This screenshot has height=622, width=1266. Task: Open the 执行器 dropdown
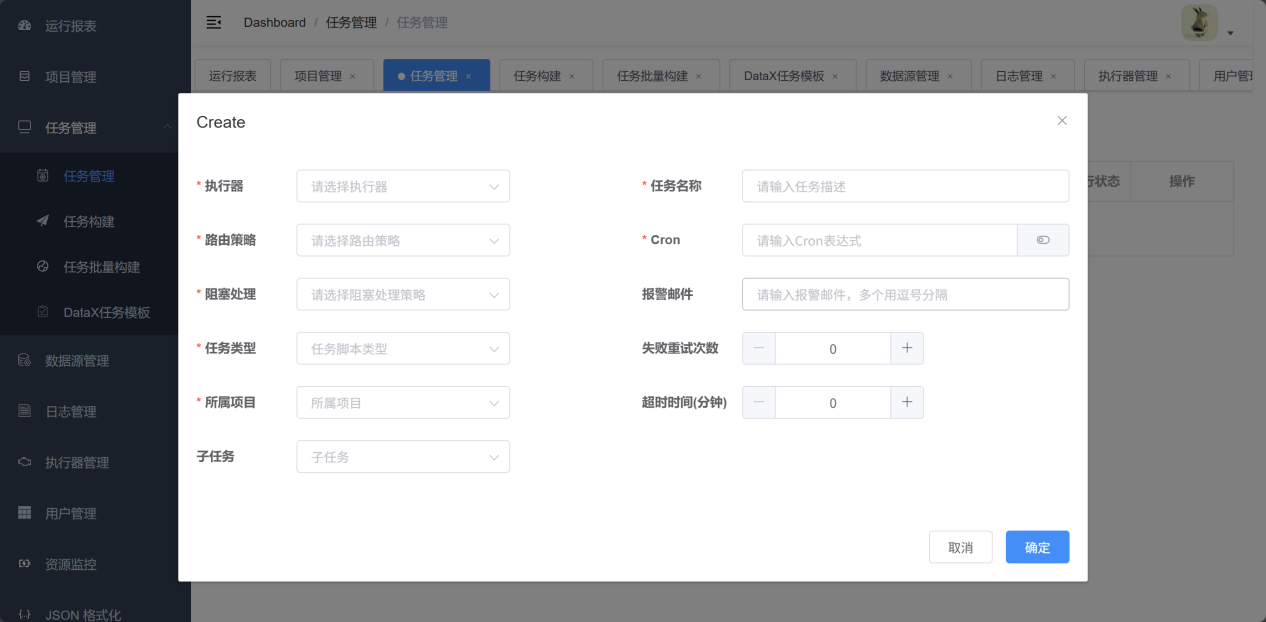click(403, 186)
